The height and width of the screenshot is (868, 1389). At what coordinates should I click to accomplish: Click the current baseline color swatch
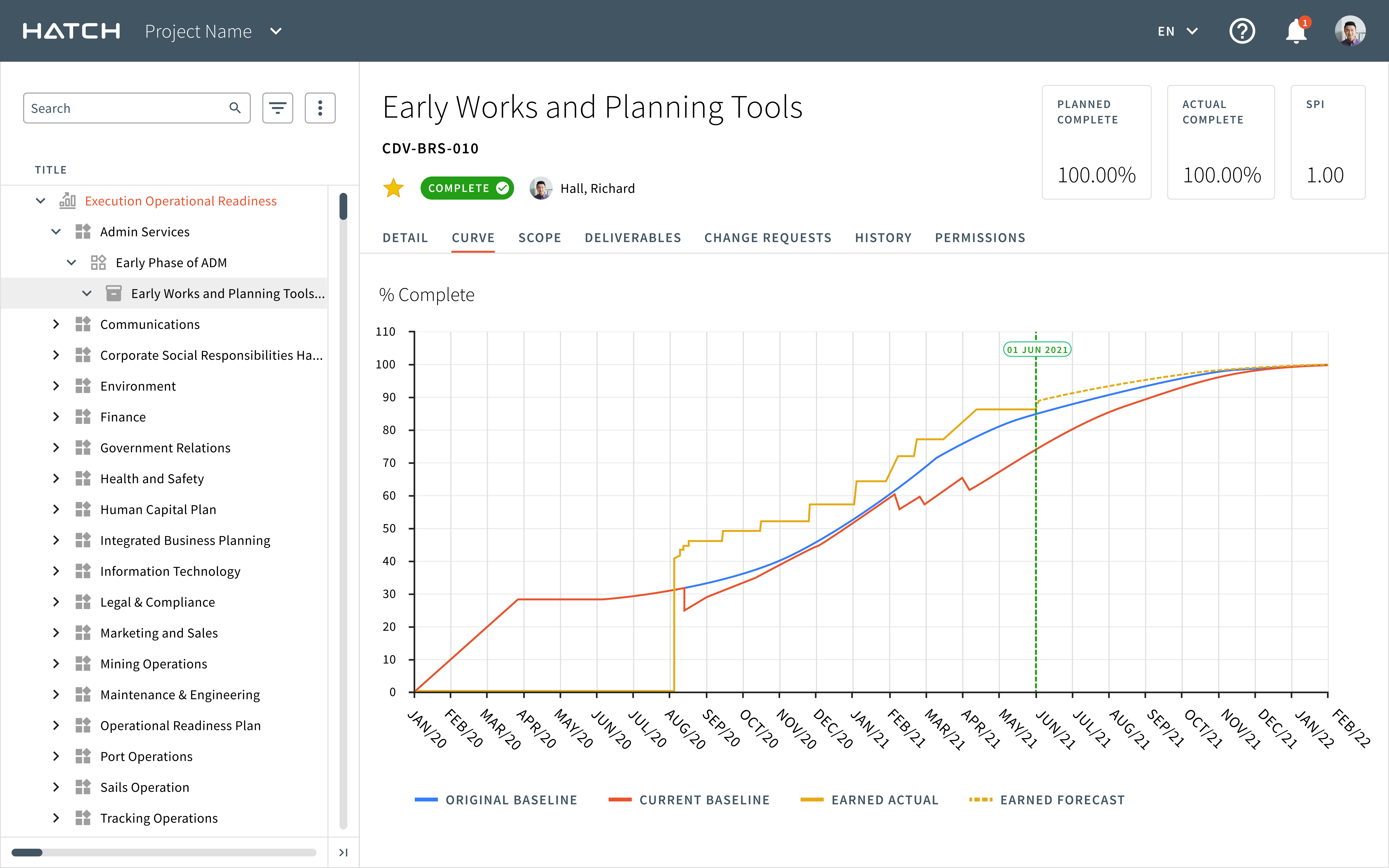(620, 800)
